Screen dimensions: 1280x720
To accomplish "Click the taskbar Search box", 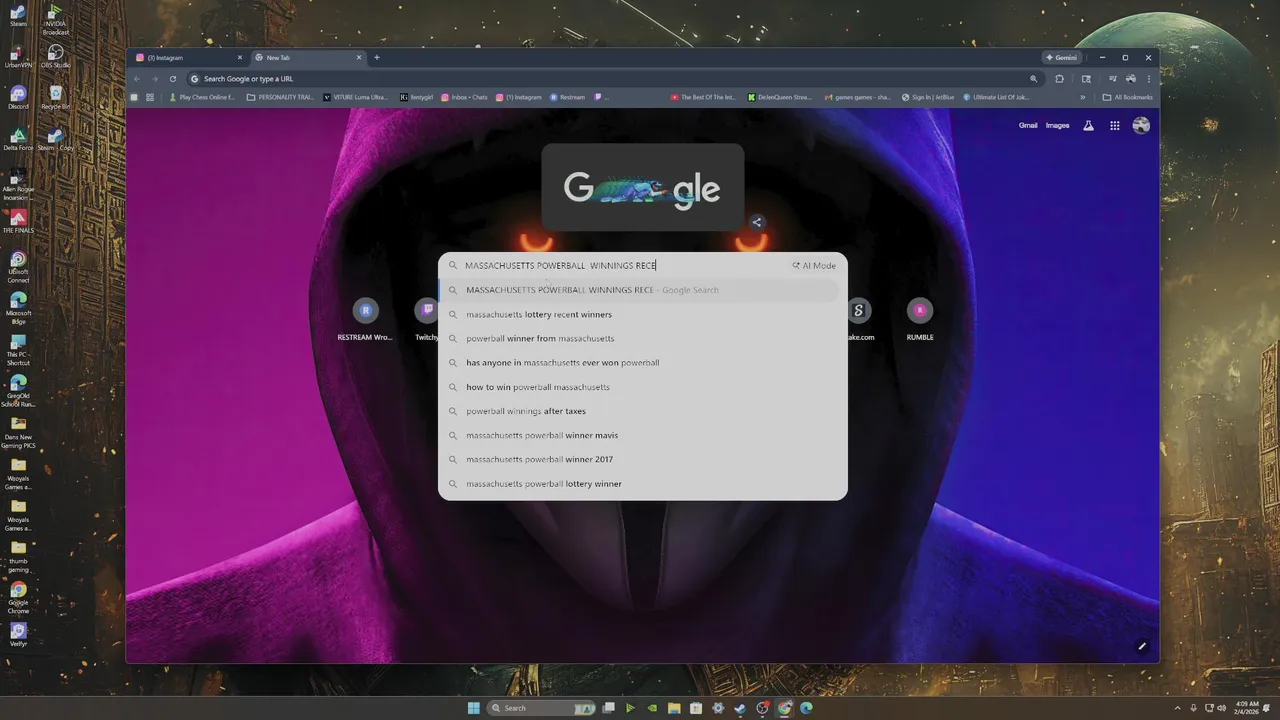I will 542,708.
